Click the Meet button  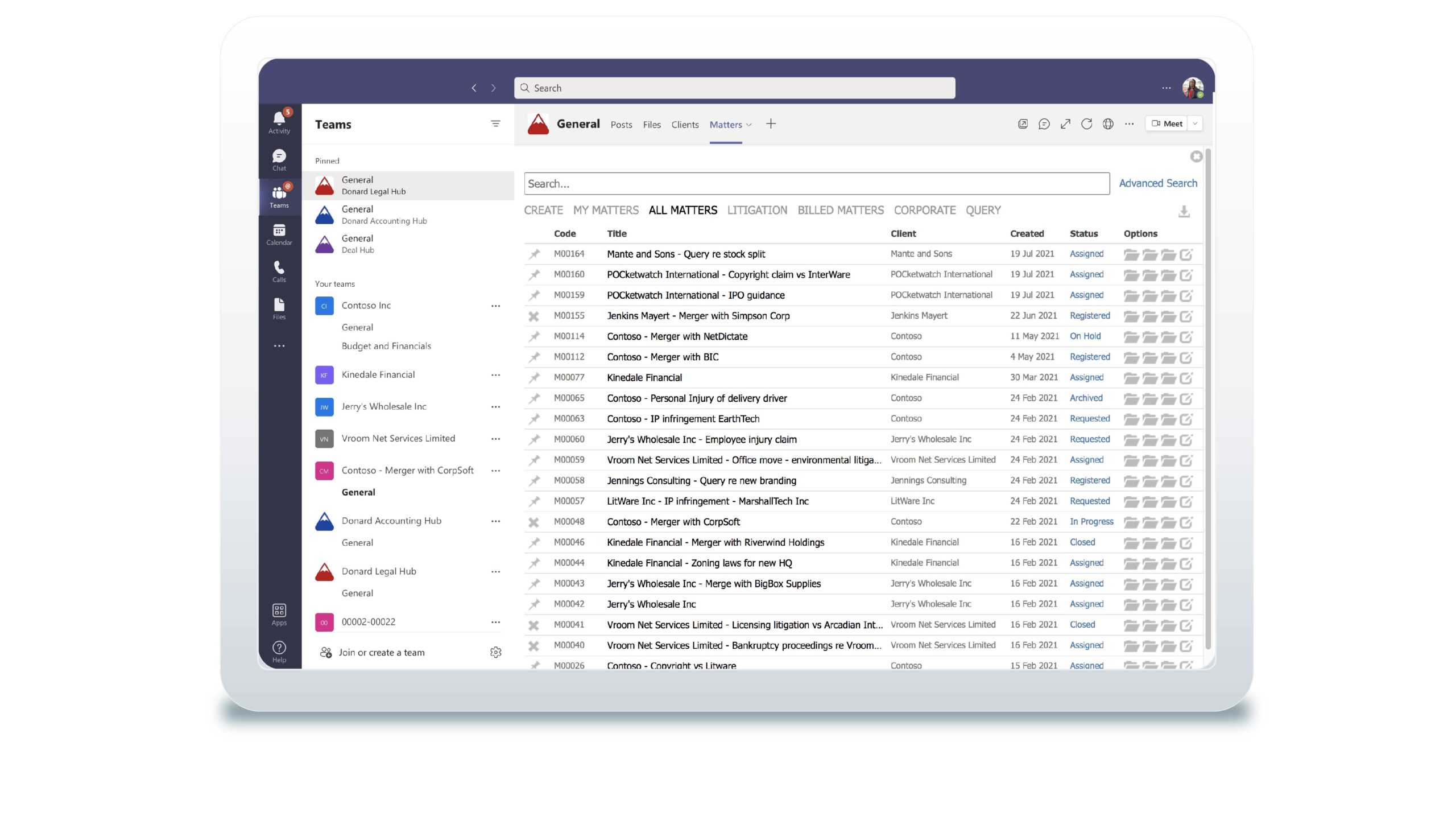[x=1167, y=123]
